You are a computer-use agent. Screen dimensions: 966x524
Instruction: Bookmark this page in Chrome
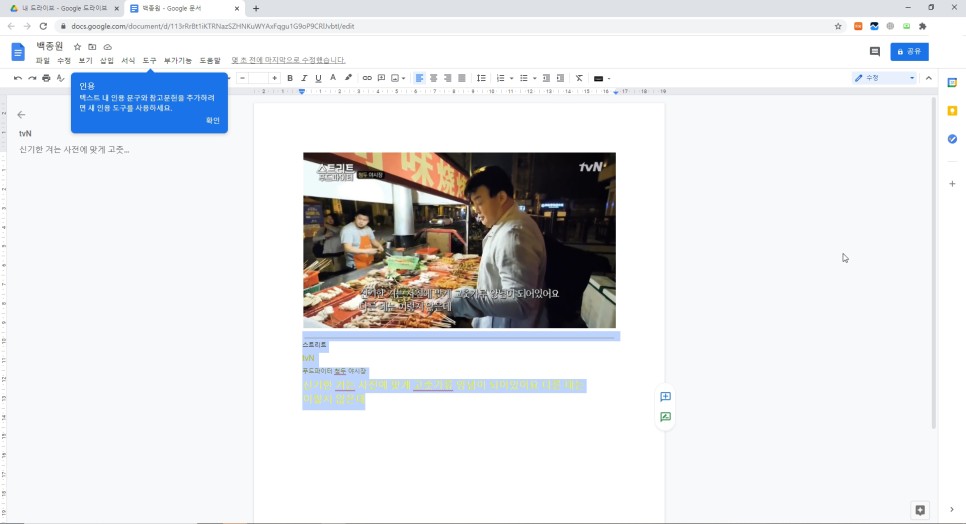pos(838,26)
